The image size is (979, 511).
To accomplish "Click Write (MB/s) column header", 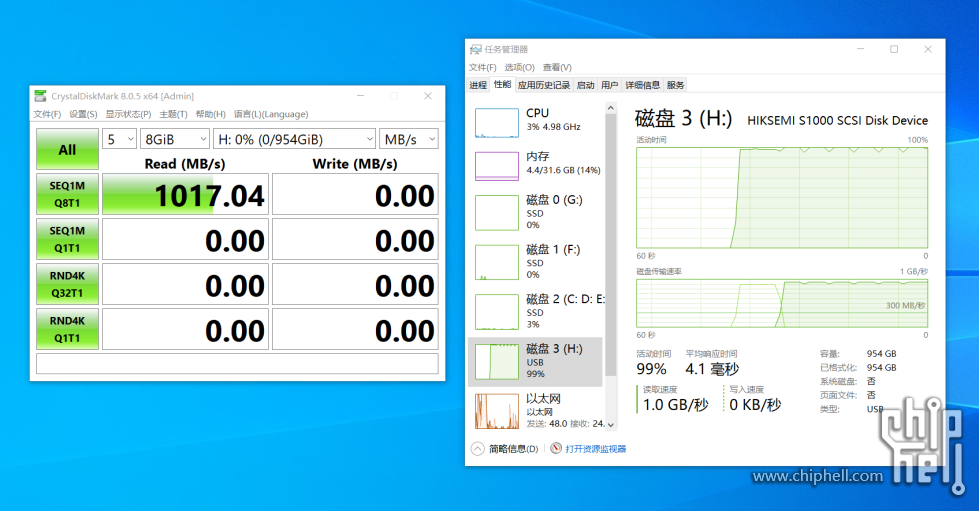I will 355,164.
